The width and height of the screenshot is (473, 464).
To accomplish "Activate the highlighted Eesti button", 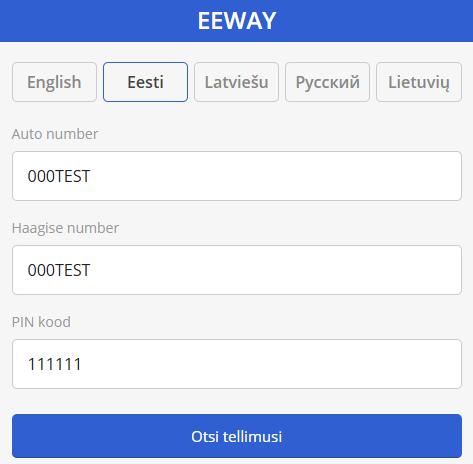I will pos(145,82).
